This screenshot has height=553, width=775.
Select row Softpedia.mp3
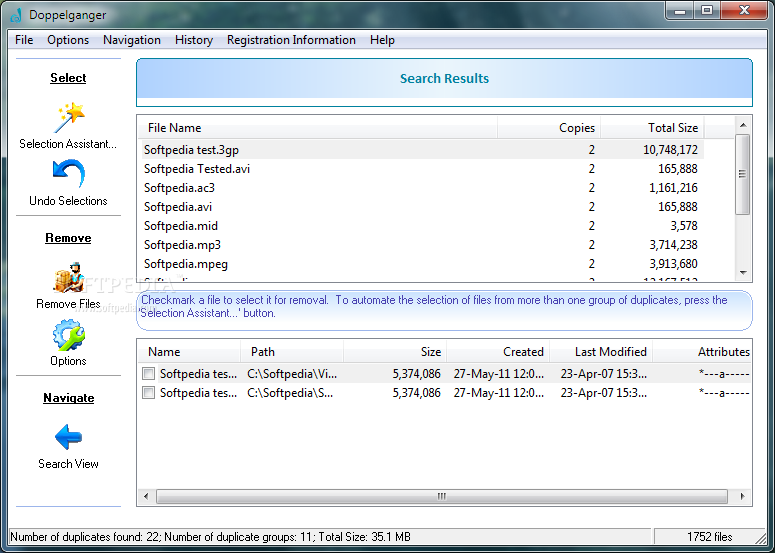point(423,245)
